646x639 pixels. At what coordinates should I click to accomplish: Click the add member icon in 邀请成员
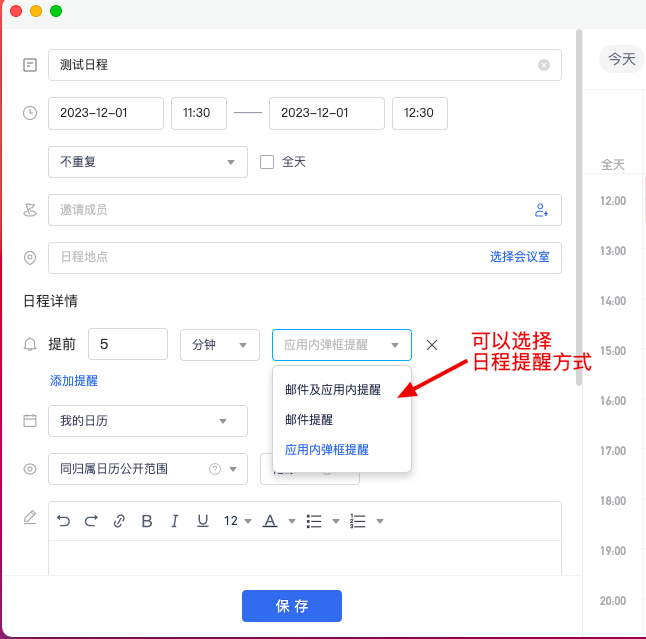pos(541,210)
